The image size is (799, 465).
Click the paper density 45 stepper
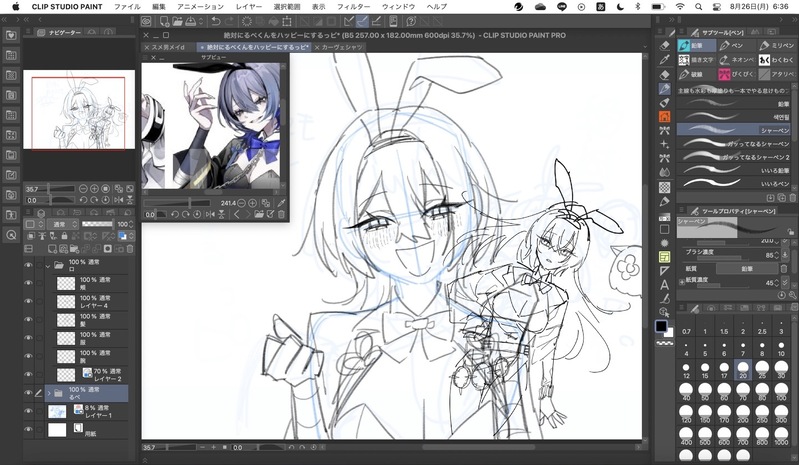(776, 283)
